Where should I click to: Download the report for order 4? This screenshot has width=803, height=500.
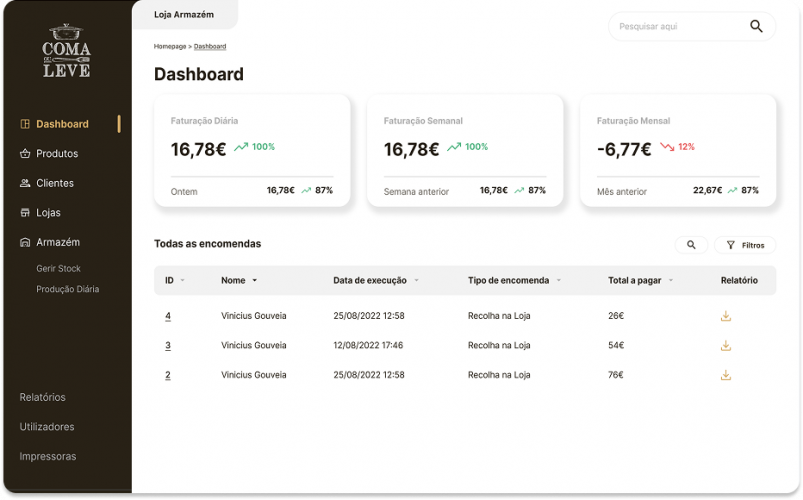point(726,316)
